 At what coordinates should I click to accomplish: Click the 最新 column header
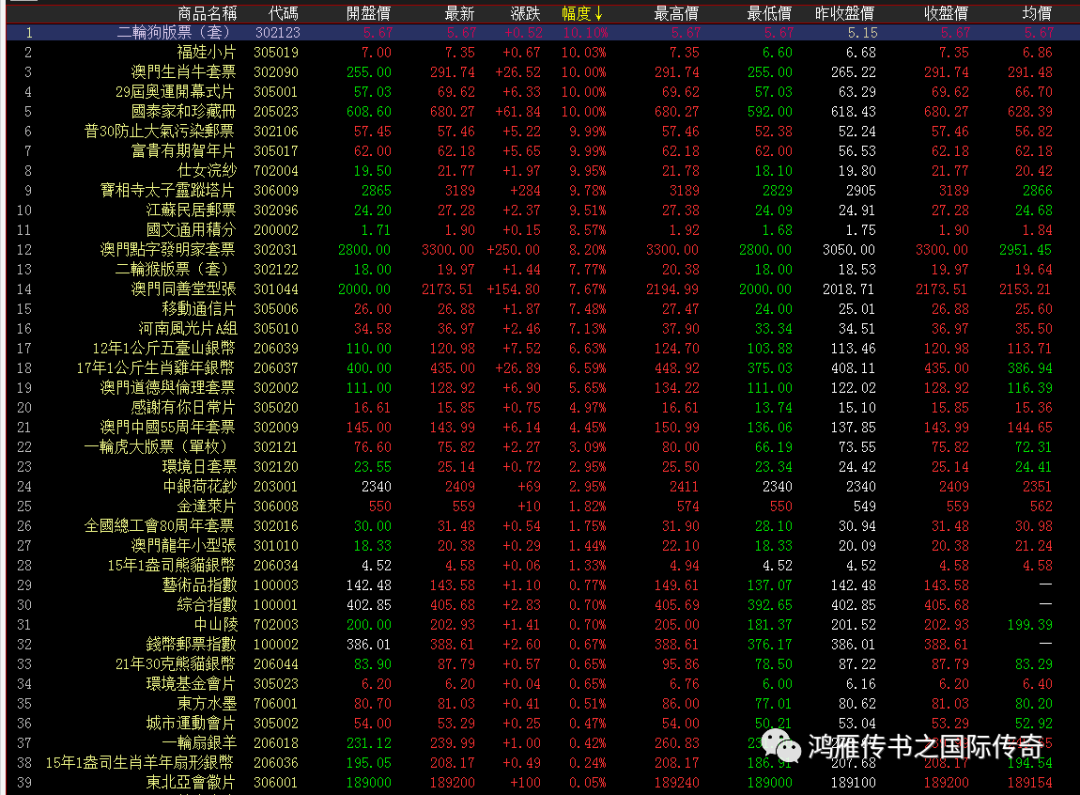(x=459, y=13)
